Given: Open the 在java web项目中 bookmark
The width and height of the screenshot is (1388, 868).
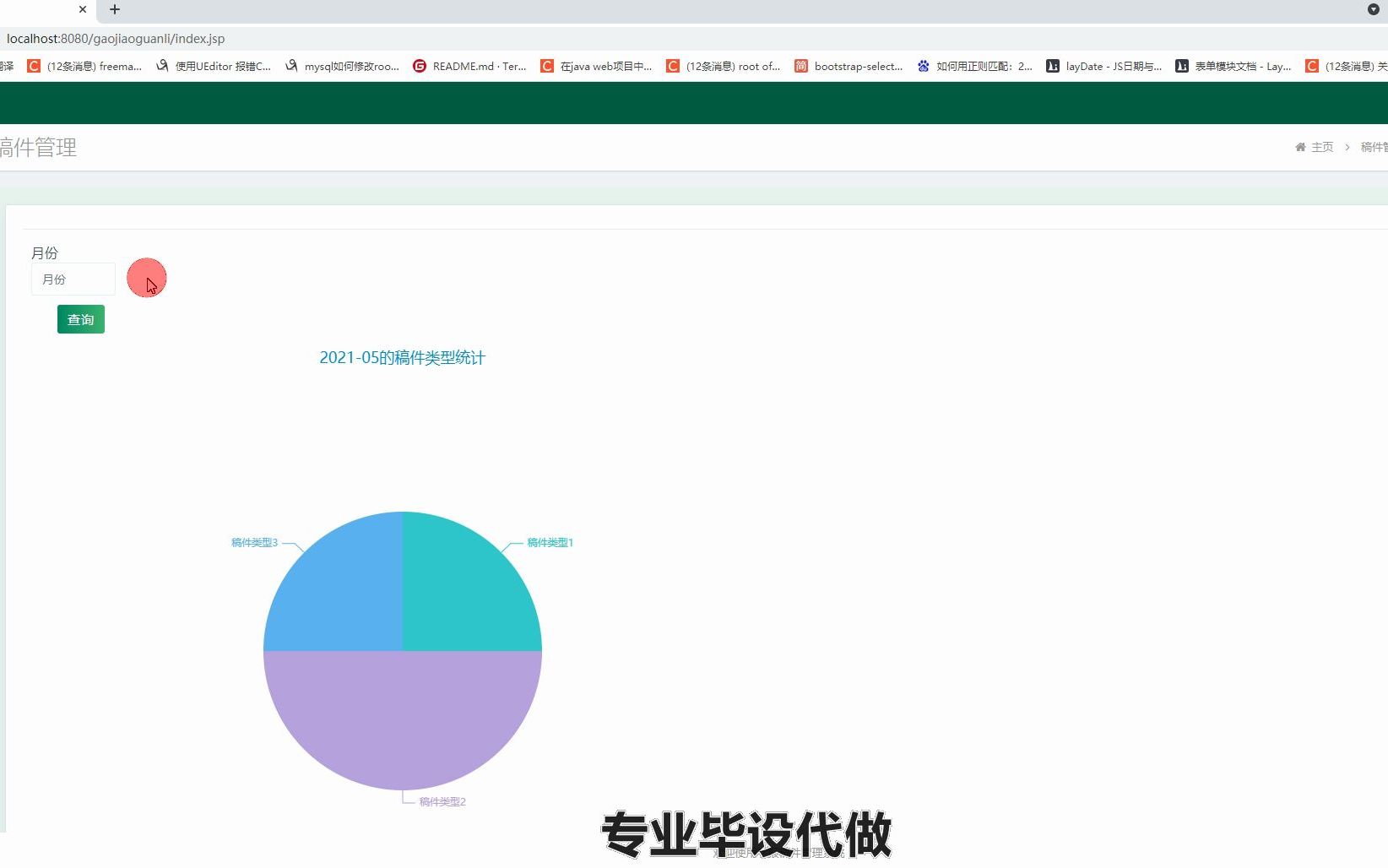Looking at the screenshot, I should [x=597, y=66].
